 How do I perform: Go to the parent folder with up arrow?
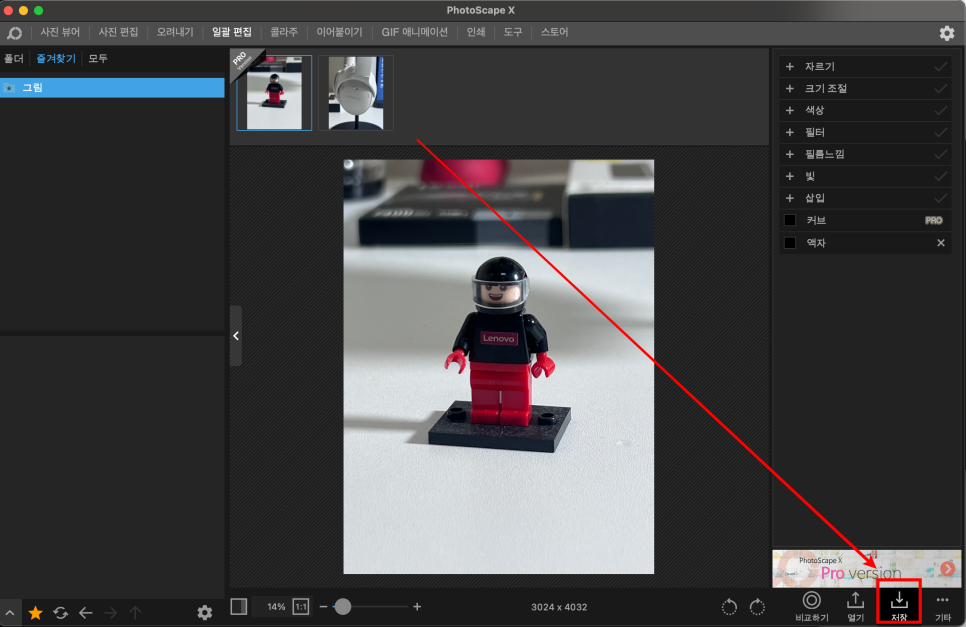[x=135, y=612]
